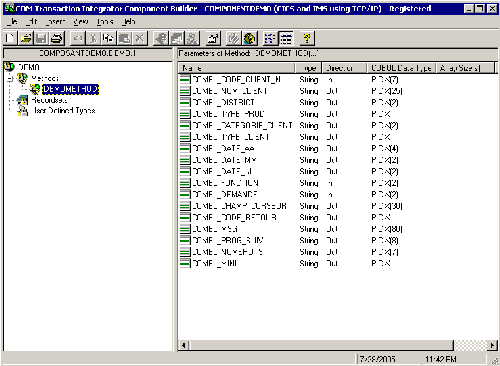Click the Undo toolbar icon
500x366 pixels.
tap(78, 38)
